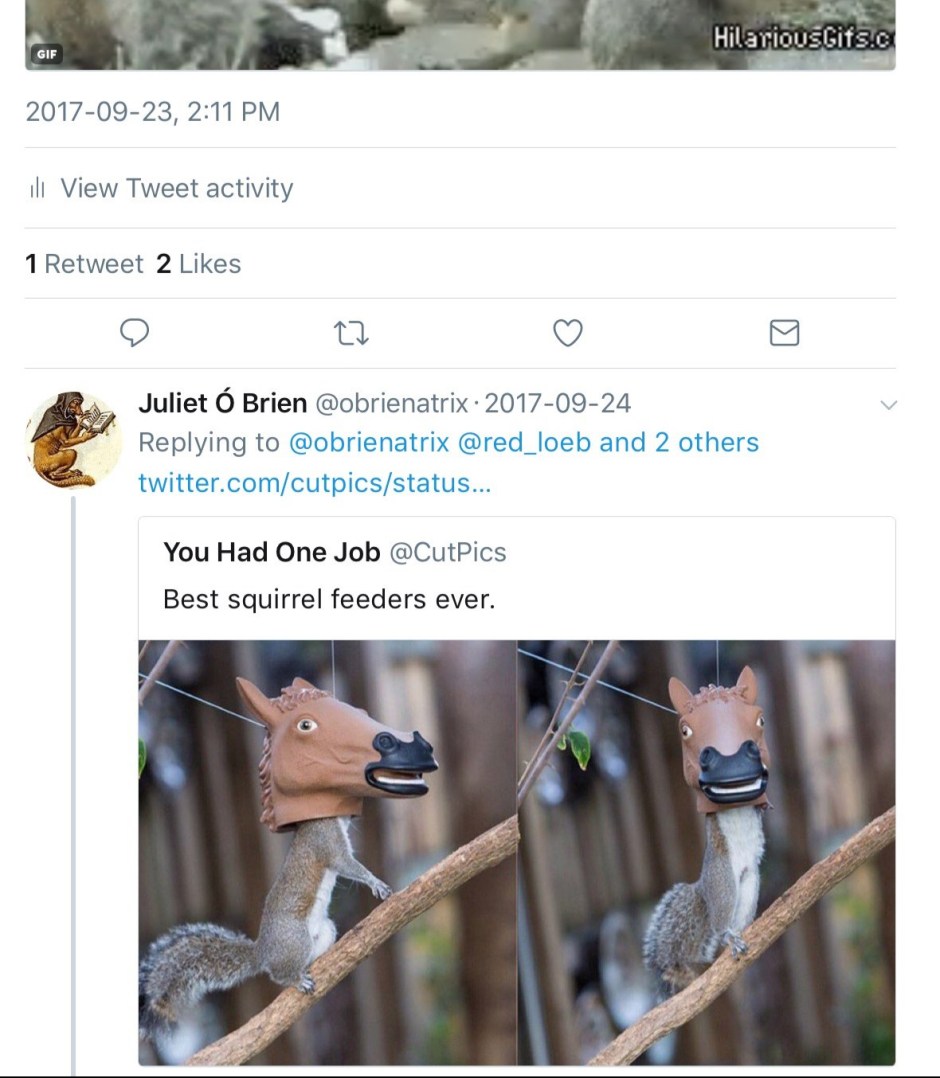Expand tweet options chevron menu
This screenshot has height=1078, width=940.
click(x=887, y=404)
